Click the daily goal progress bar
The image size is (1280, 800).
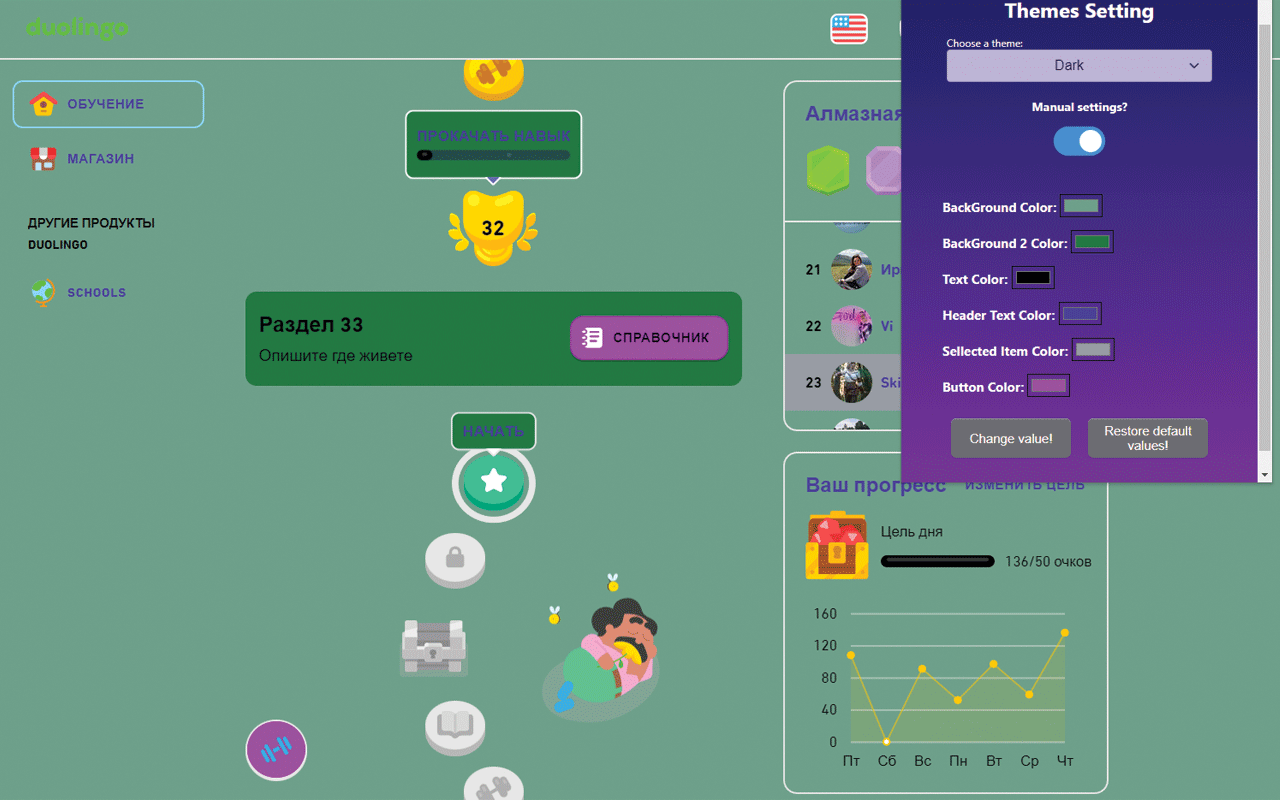click(x=938, y=562)
